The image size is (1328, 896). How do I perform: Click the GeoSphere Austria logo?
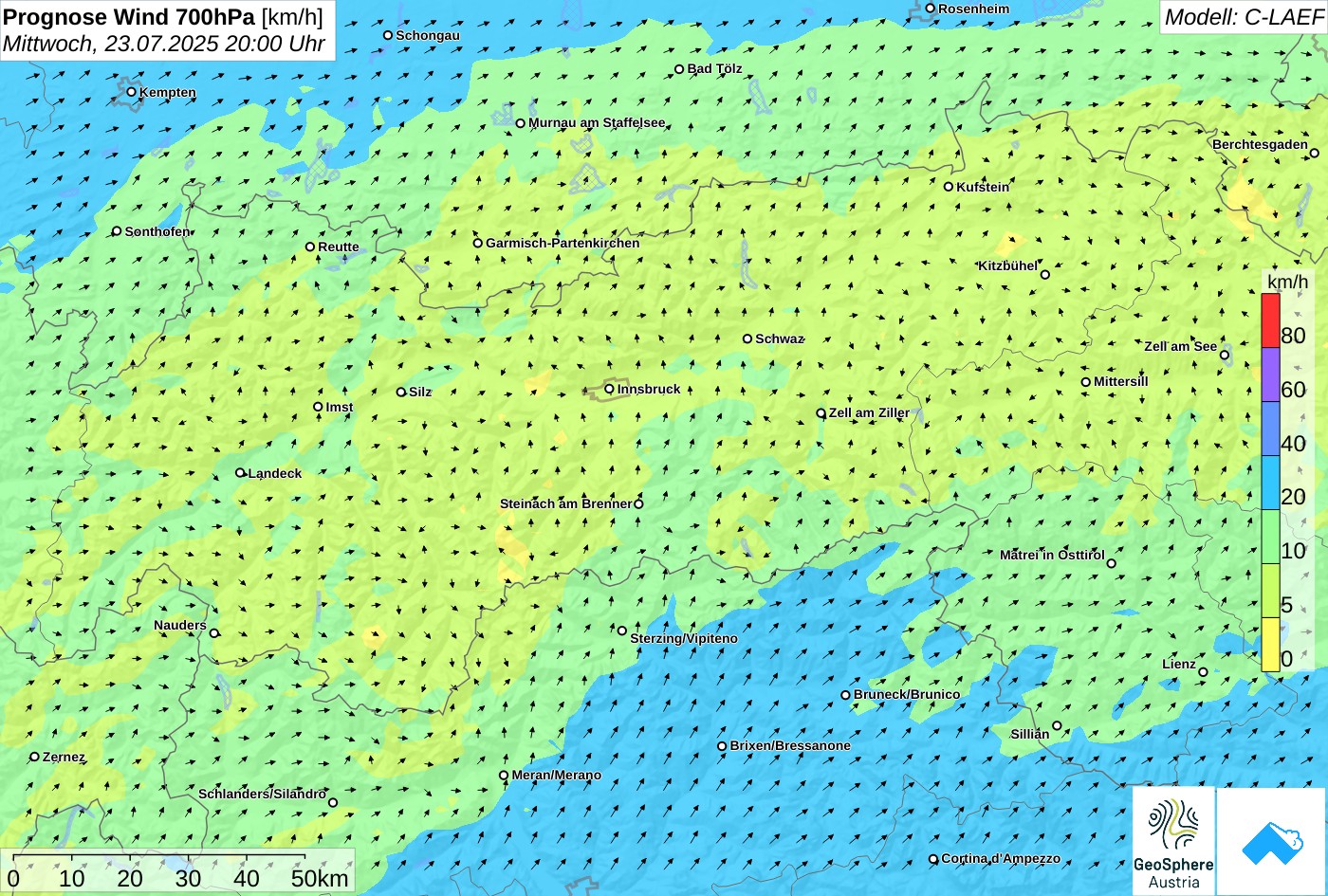(x=1173, y=841)
